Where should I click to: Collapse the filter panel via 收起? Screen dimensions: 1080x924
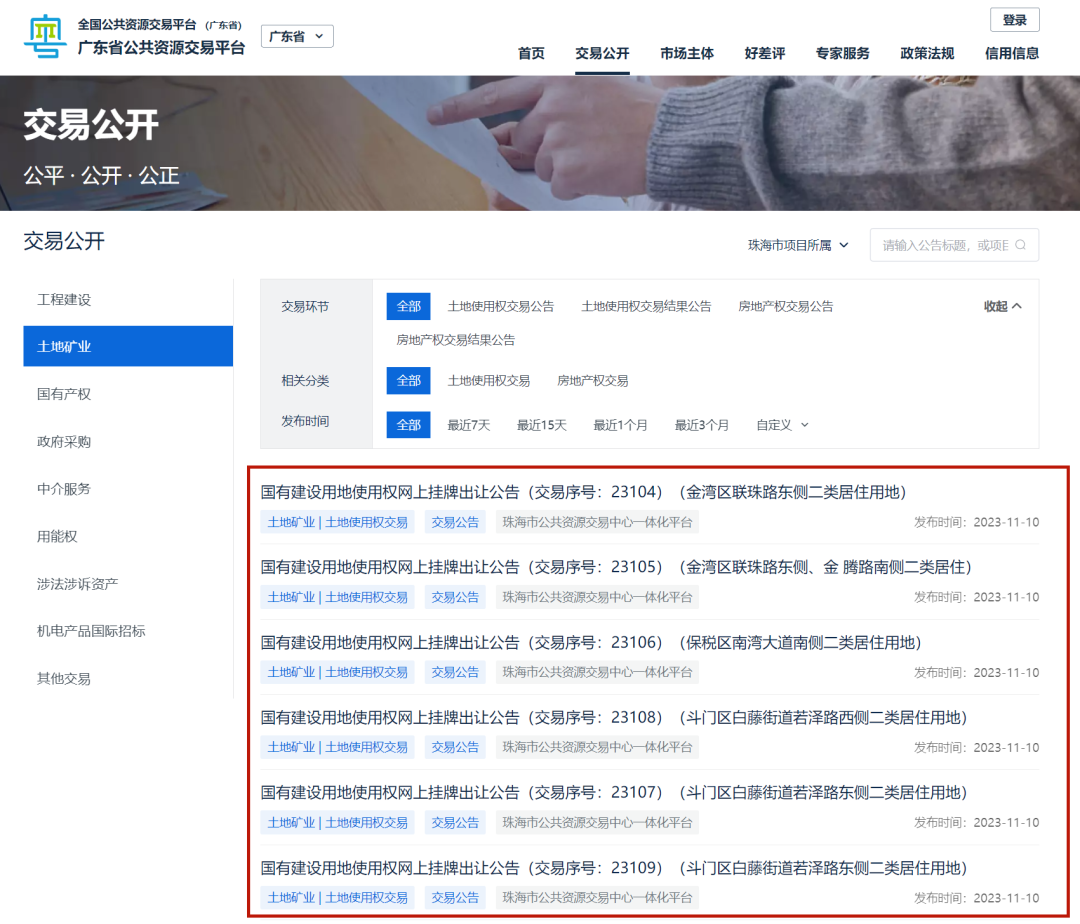1003,306
